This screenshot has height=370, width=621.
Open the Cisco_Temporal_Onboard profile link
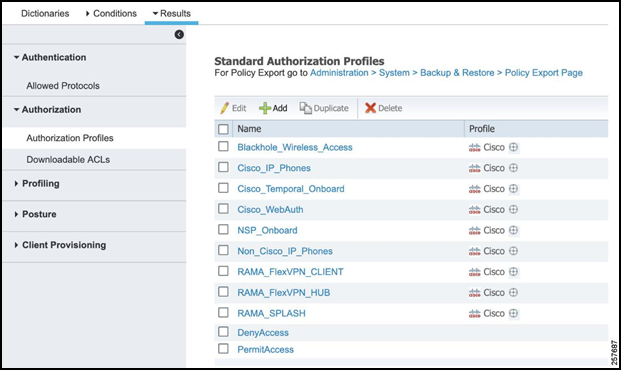(291, 189)
